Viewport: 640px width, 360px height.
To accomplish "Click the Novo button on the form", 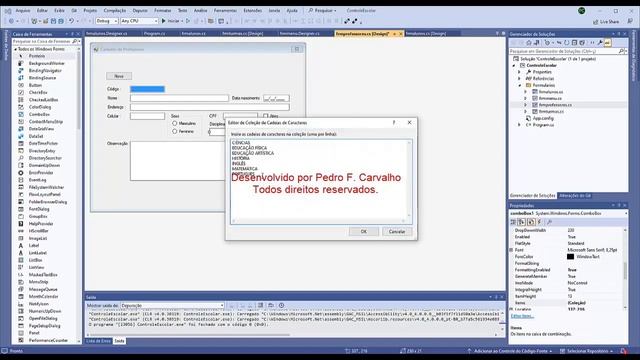I will pos(119,76).
